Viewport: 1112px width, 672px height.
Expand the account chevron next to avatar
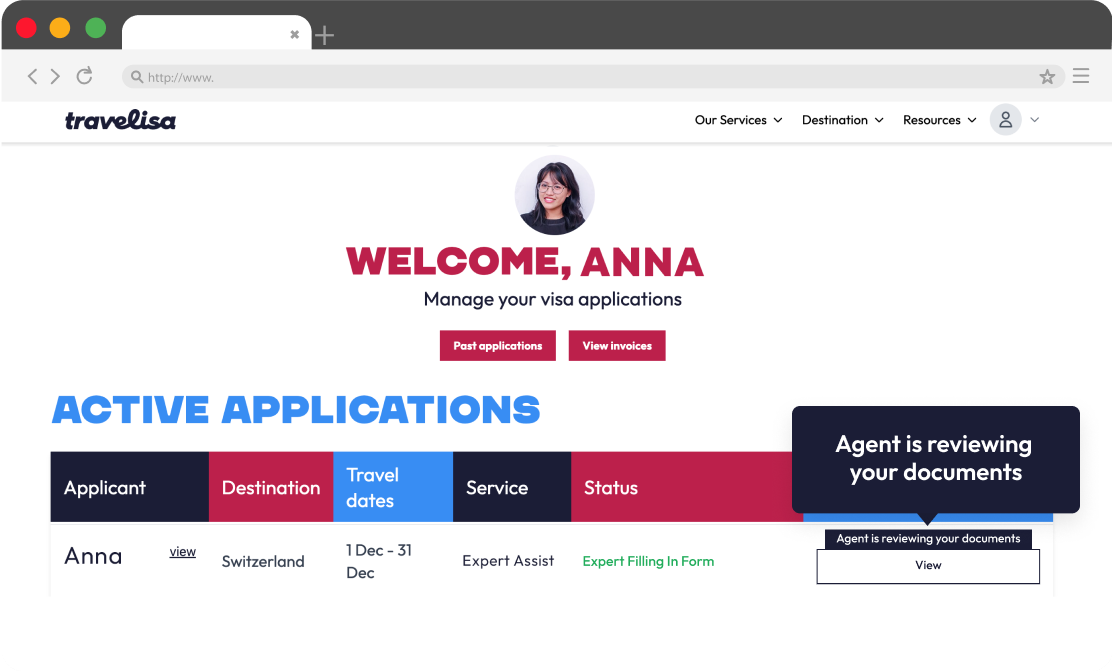tap(1035, 120)
